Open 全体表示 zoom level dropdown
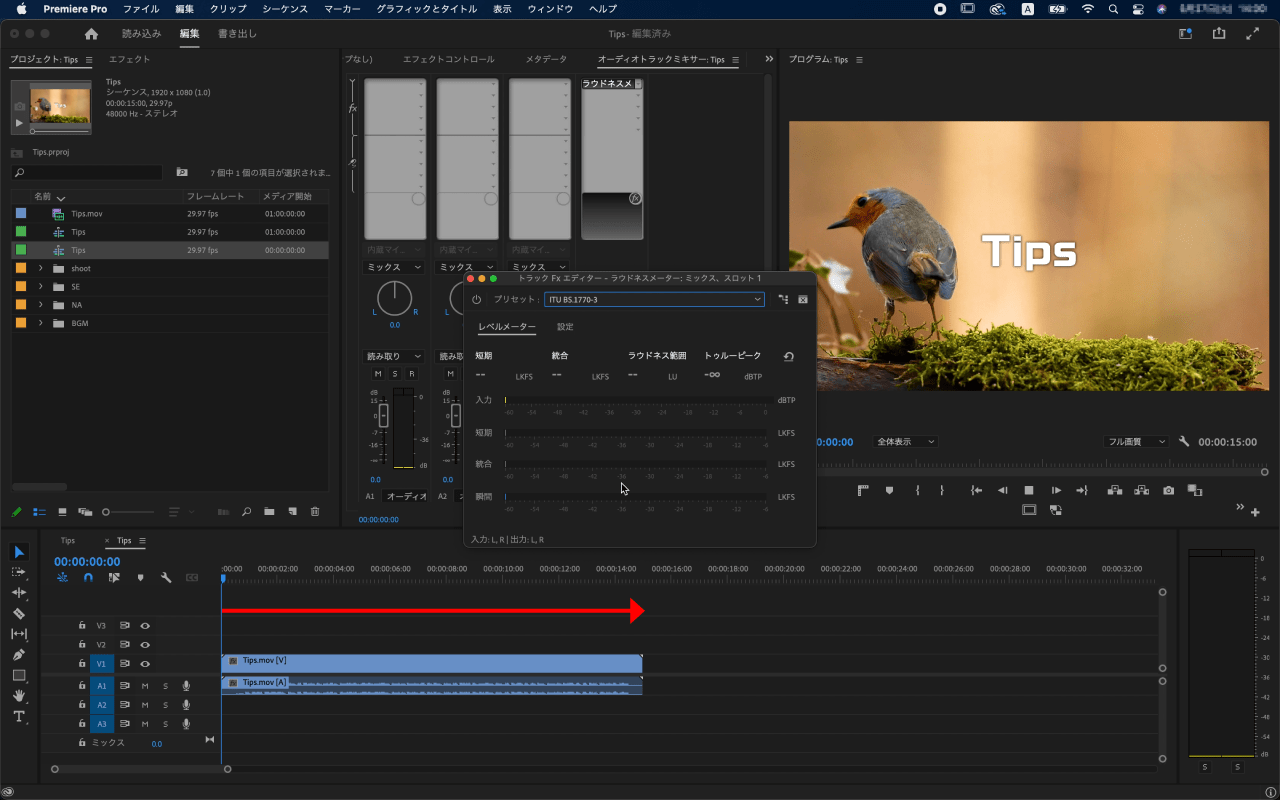 [906, 441]
